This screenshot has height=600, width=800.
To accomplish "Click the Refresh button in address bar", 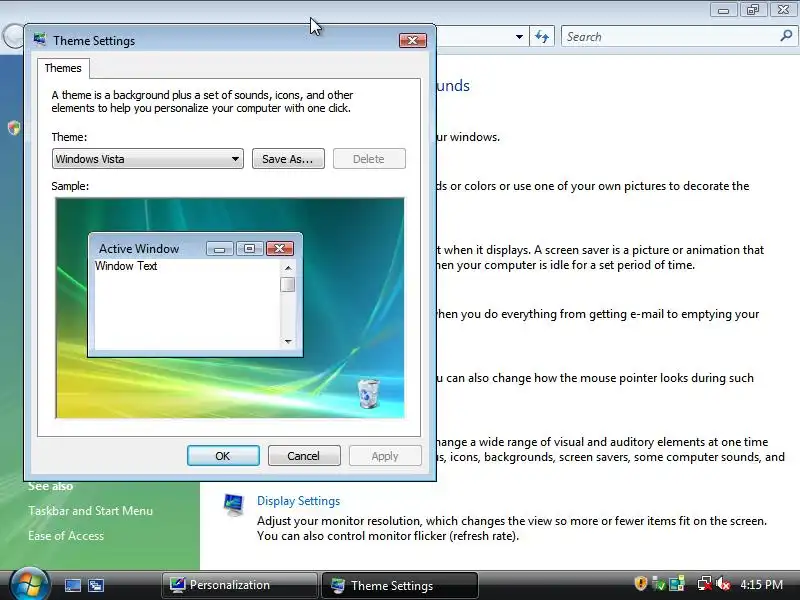I will pos(542,37).
